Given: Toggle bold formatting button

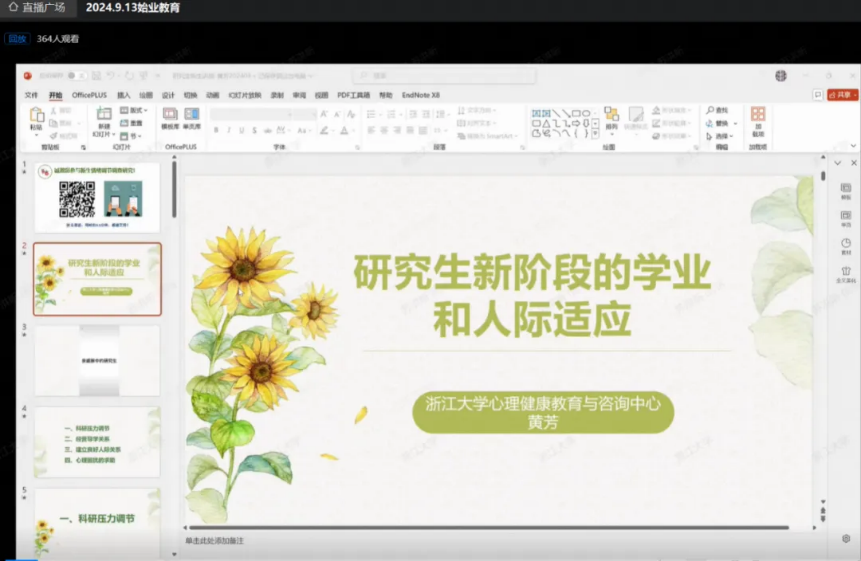Looking at the screenshot, I should 215,130.
